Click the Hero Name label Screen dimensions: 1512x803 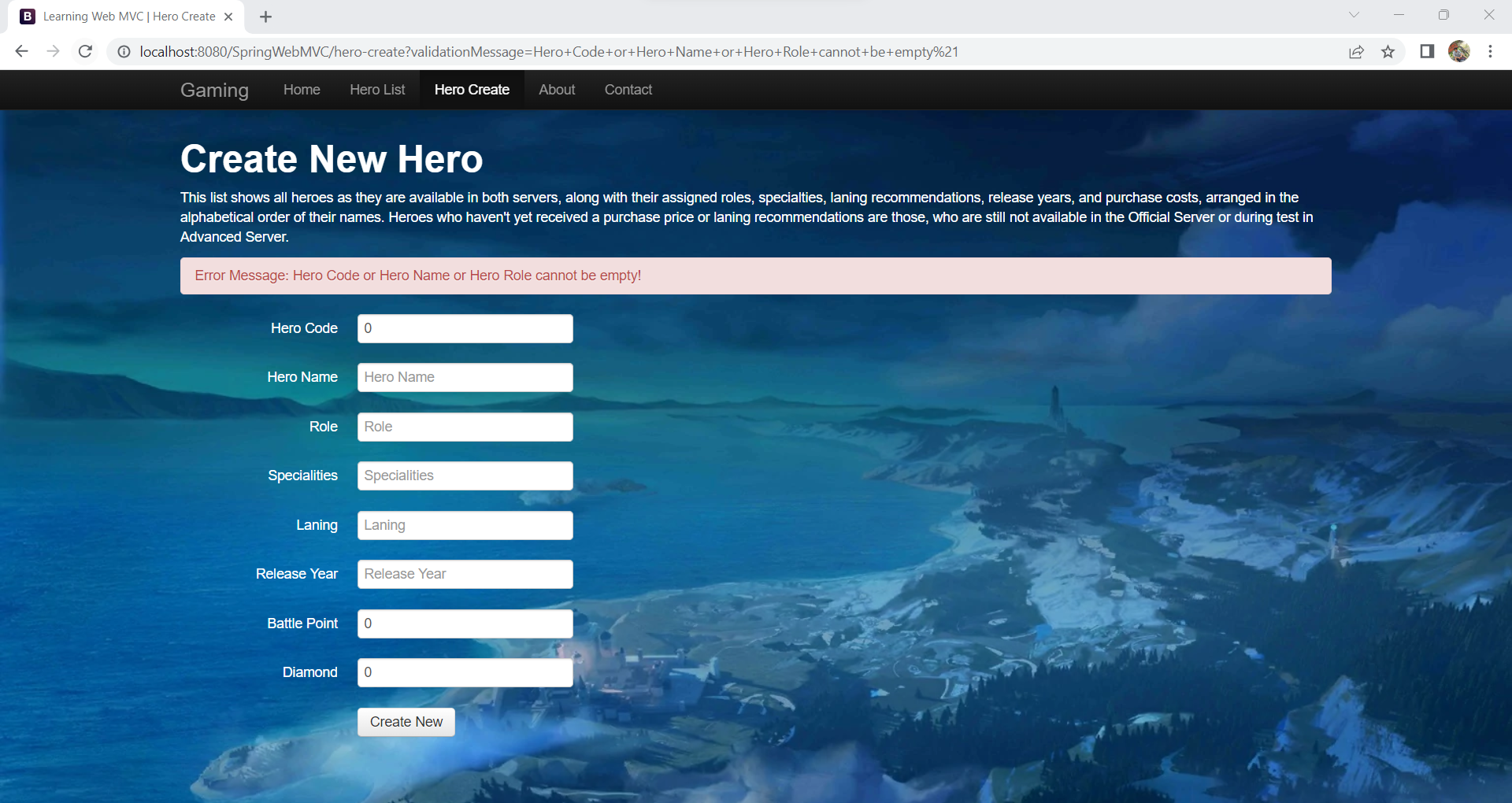(302, 377)
